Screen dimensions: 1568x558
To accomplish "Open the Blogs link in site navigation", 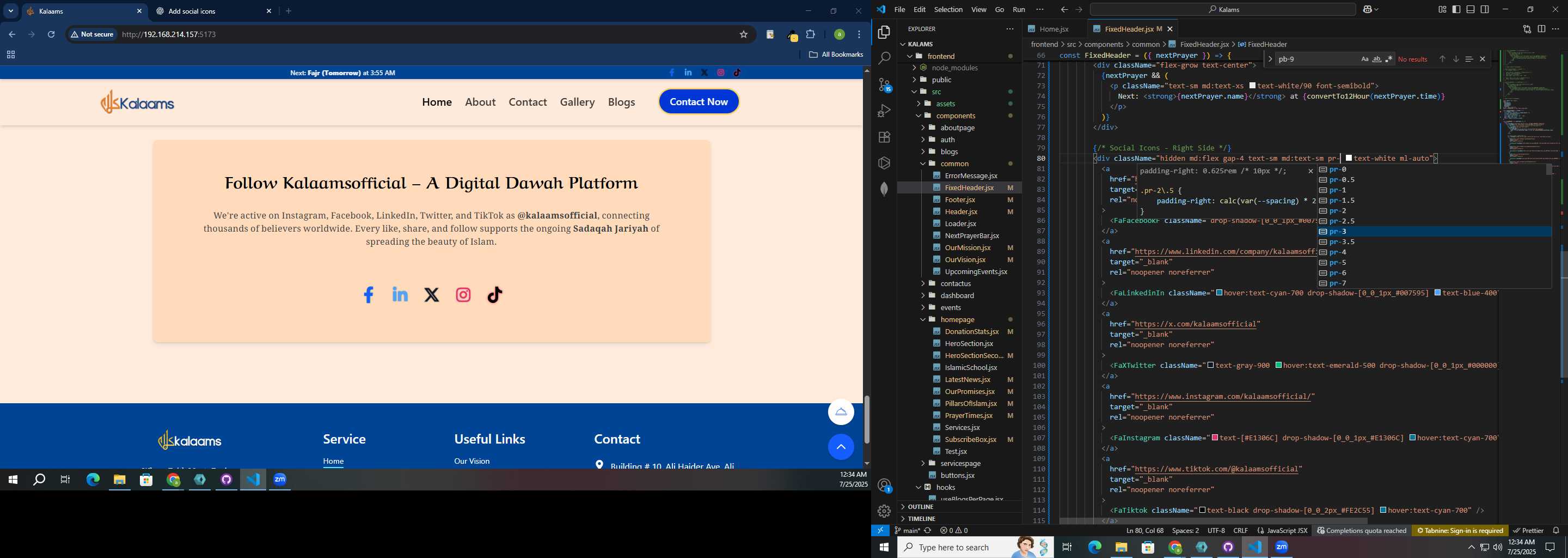I will (x=621, y=102).
